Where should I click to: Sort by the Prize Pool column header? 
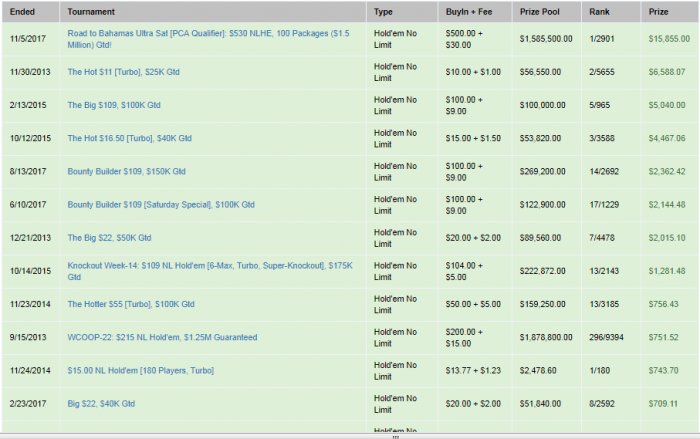(x=539, y=12)
